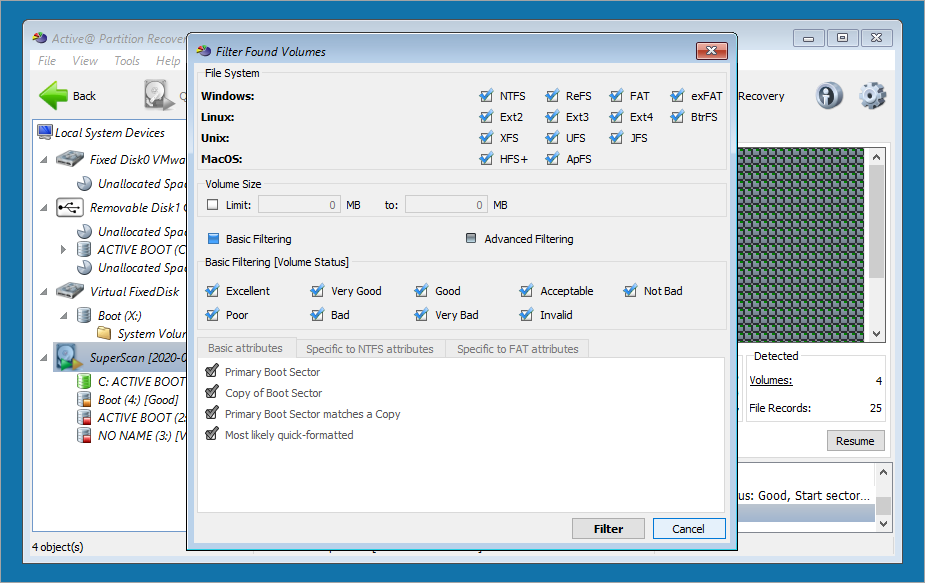Toggle the XFS checkbox

(x=486, y=138)
